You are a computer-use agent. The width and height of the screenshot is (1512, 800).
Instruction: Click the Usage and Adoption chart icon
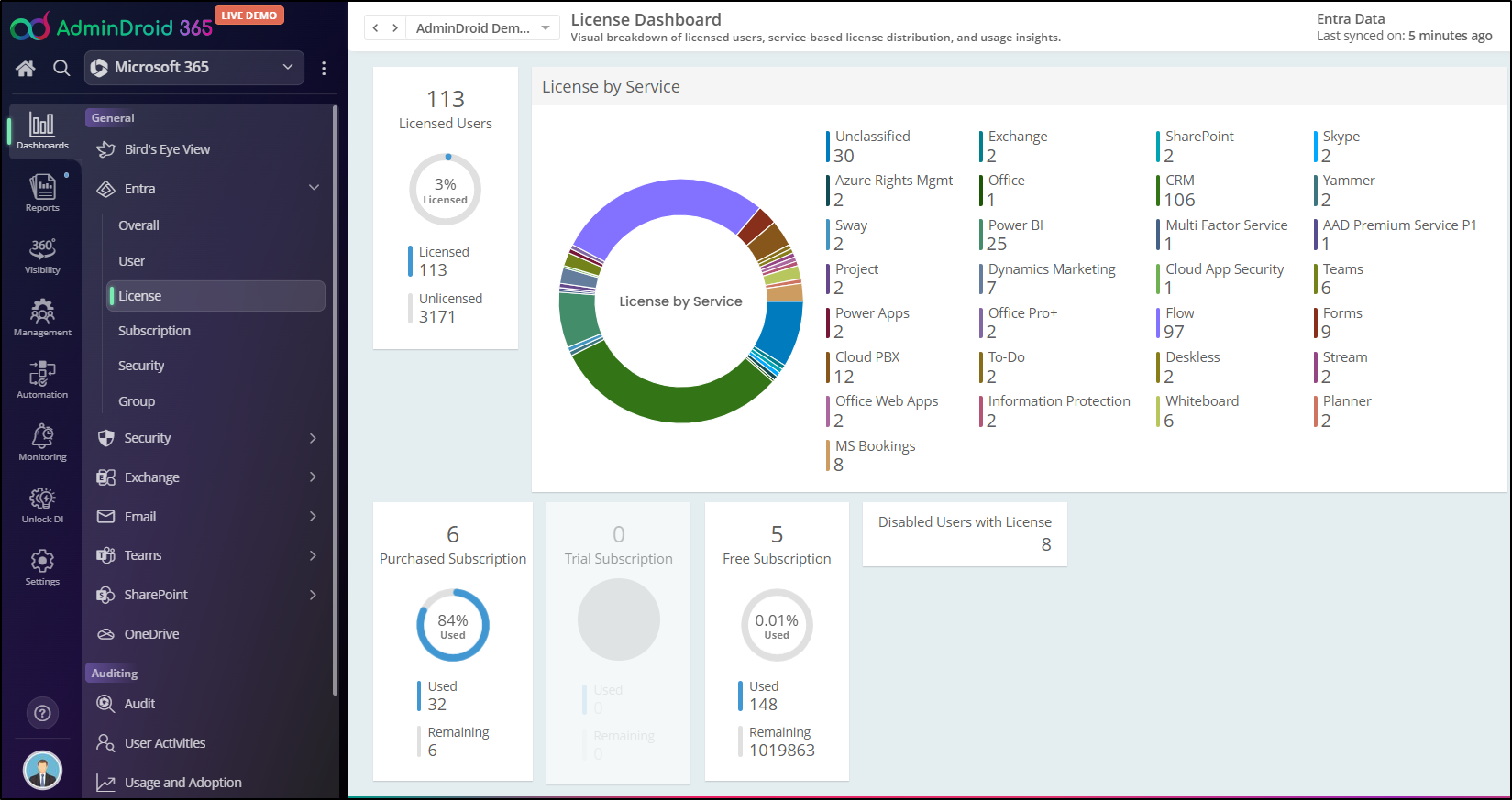pos(106,783)
